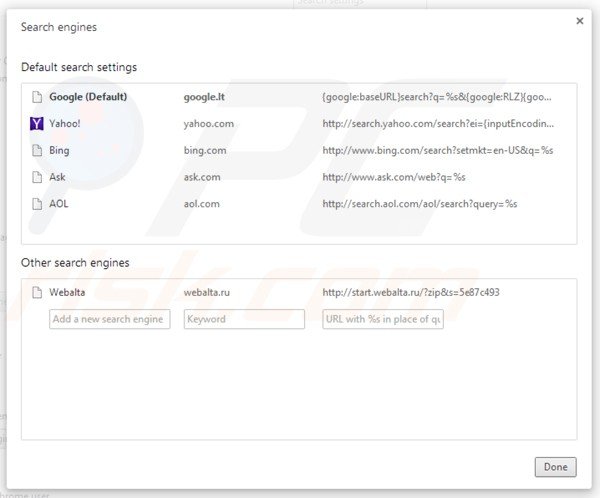Click the google.lt keyword
600x498 pixels.
204,97
